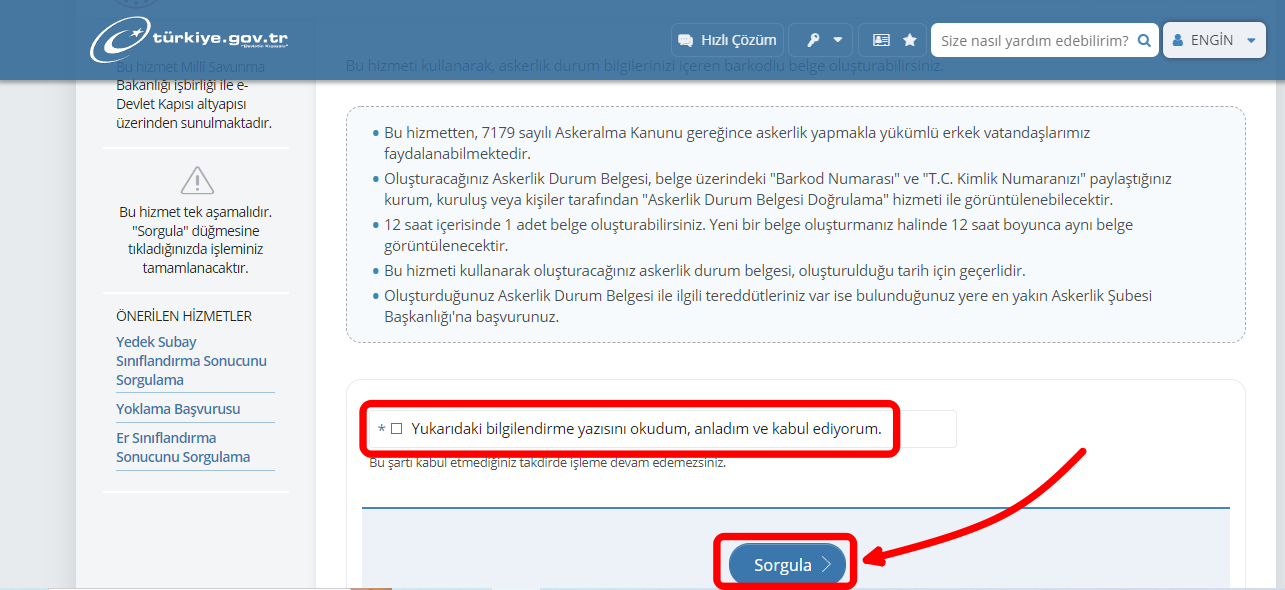Expand the dropdown arrow beside key icon
The height and width of the screenshot is (590, 1285).
(838, 40)
